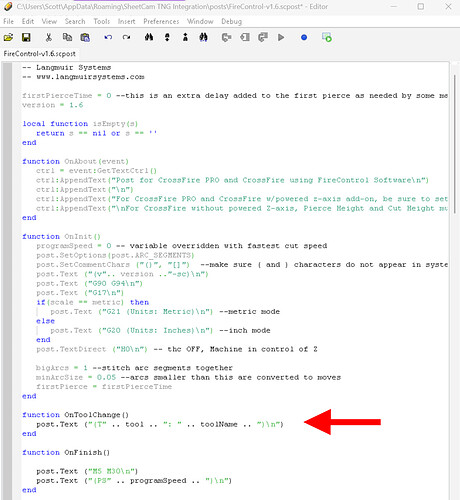Open the Edit menu
The width and height of the screenshot is (460, 500).
coord(28,21)
